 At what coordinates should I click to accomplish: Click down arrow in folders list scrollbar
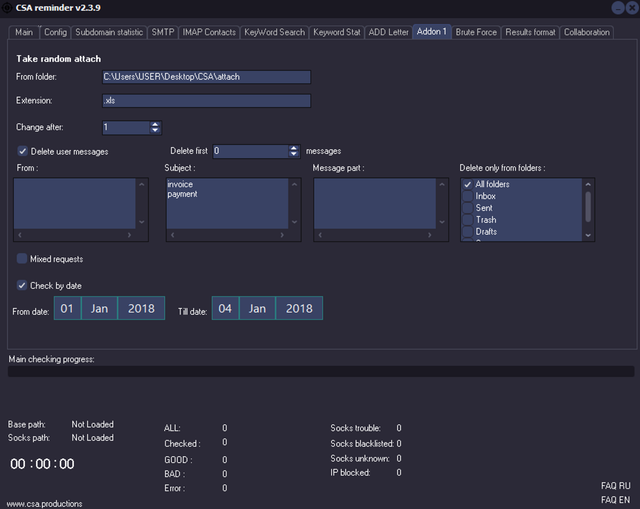pos(588,235)
